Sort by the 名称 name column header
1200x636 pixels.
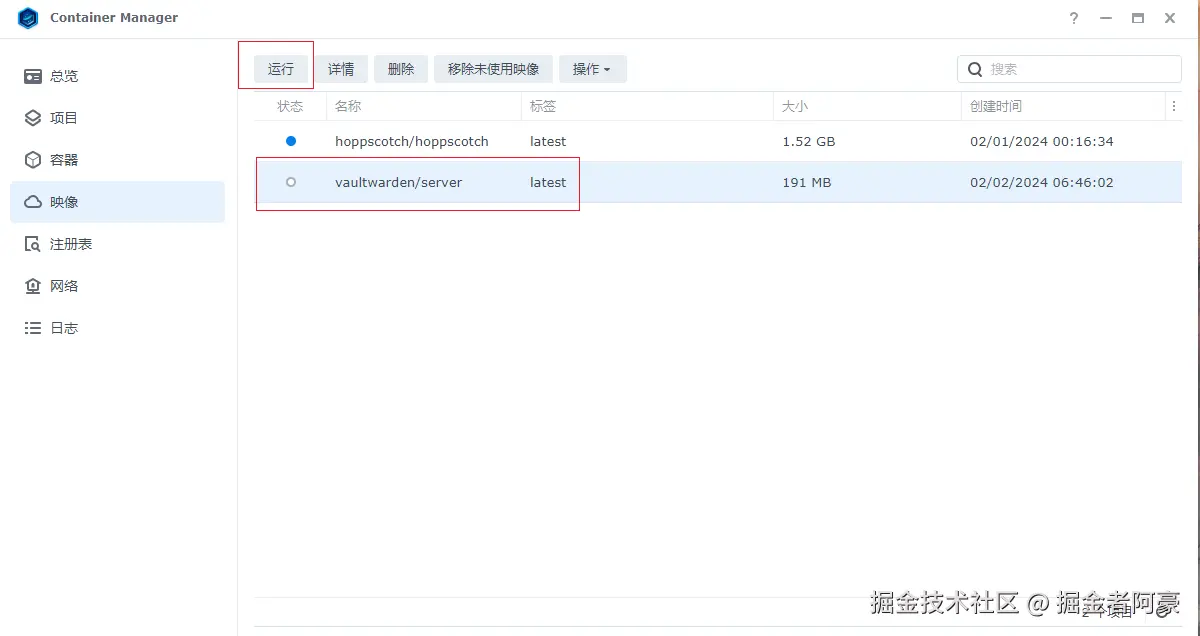(x=424, y=106)
